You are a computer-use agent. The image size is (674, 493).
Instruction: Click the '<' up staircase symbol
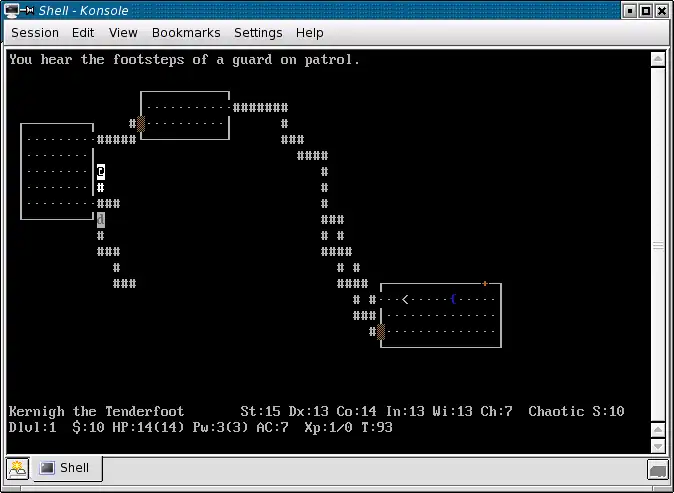[405, 299]
